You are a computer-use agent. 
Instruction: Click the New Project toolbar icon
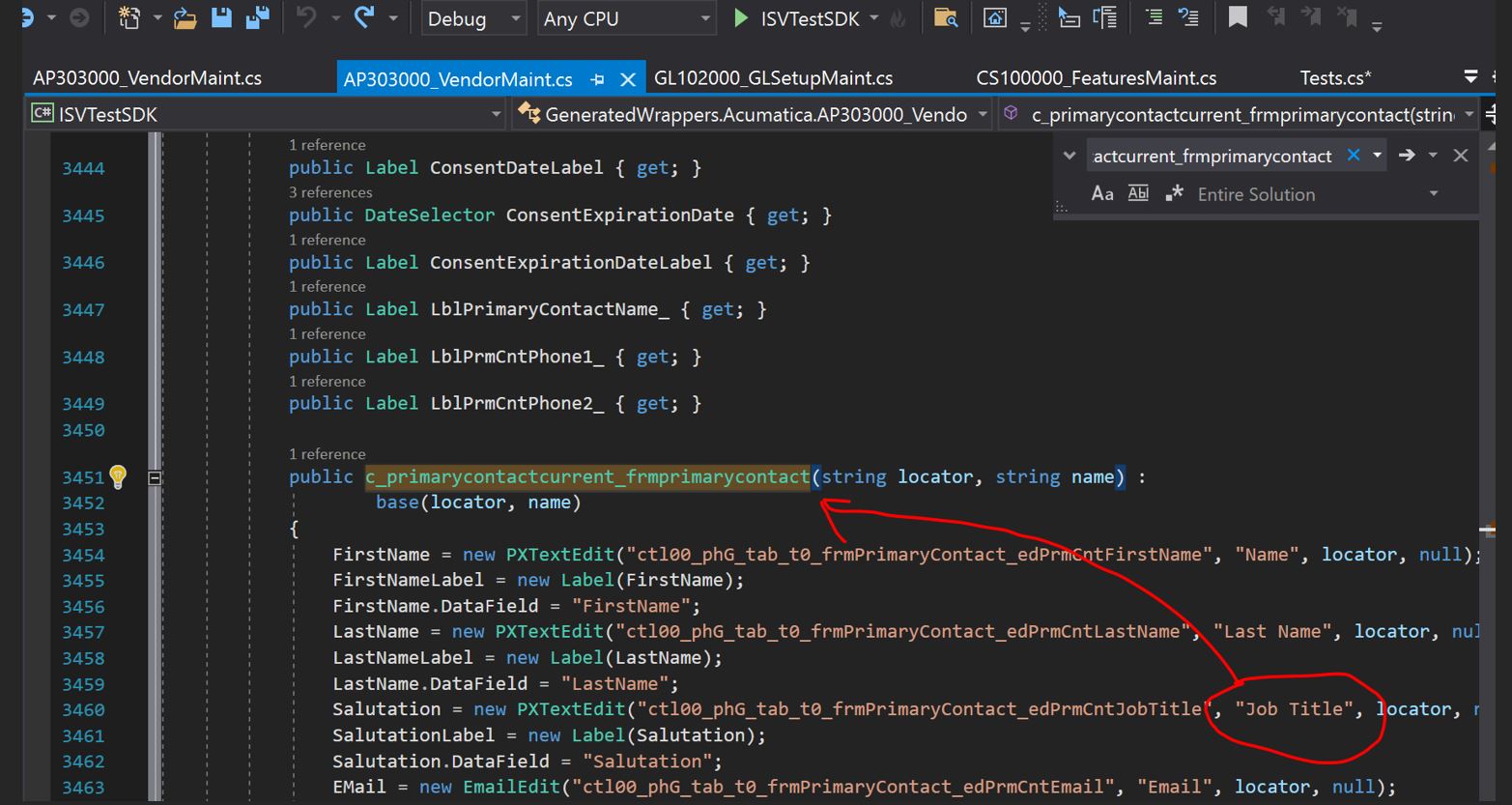(x=129, y=17)
